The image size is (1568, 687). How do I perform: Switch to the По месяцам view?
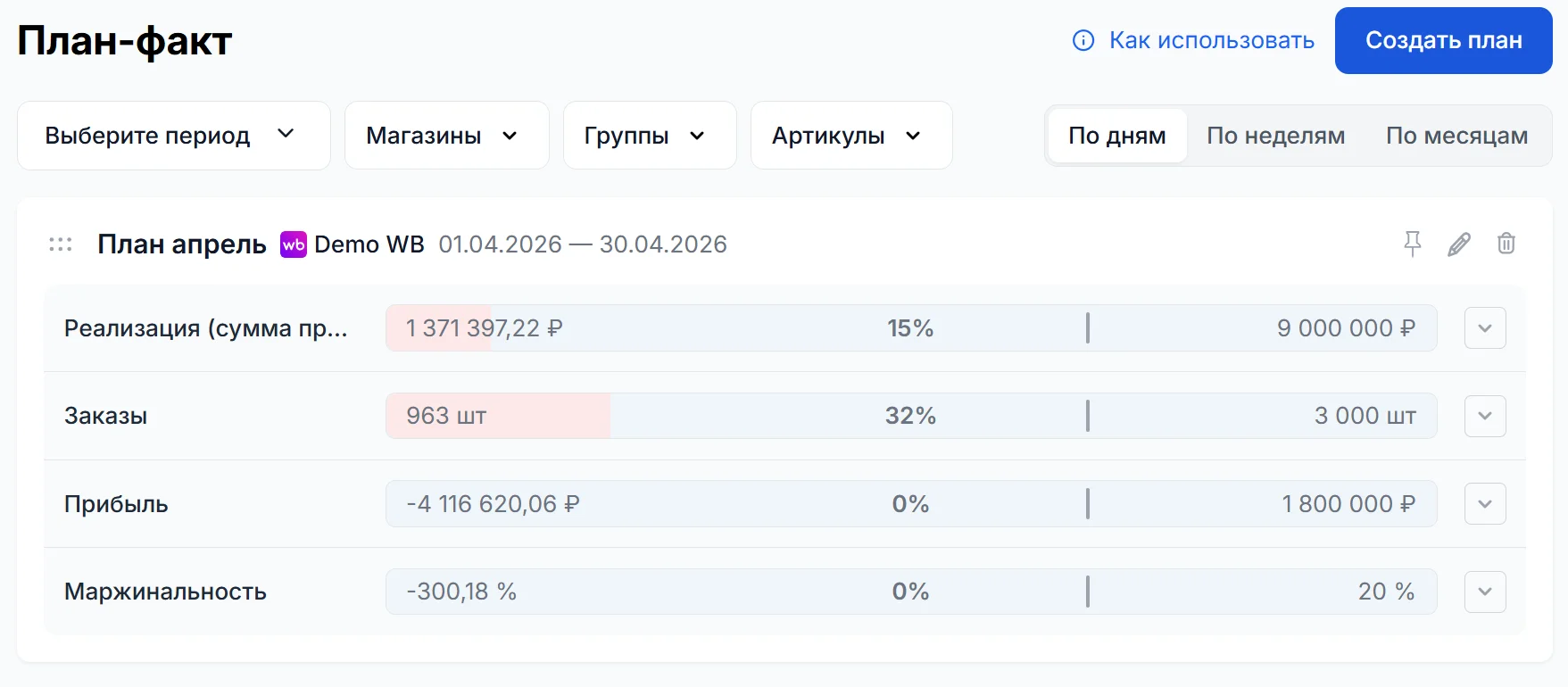(1456, 136)
